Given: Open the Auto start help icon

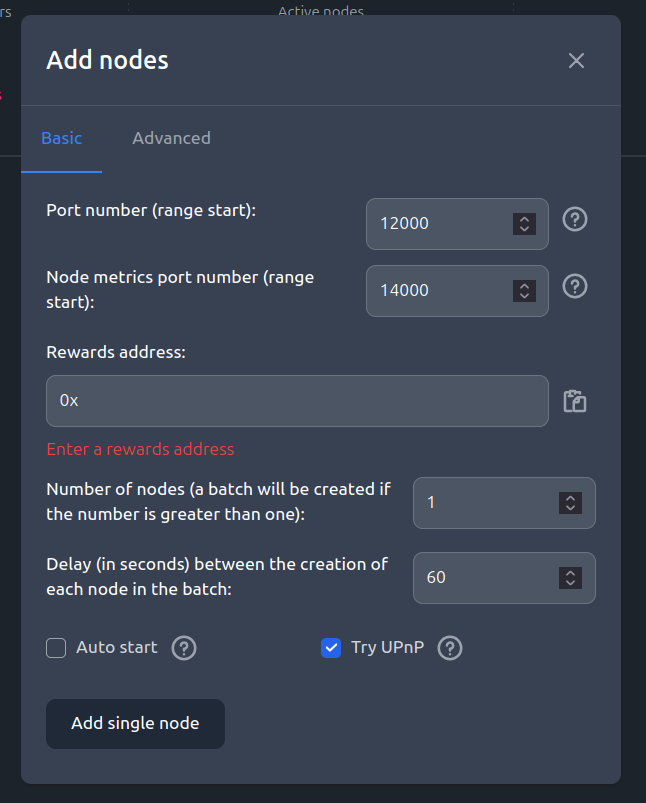Looking at the screenshot, I should point(184,648).
